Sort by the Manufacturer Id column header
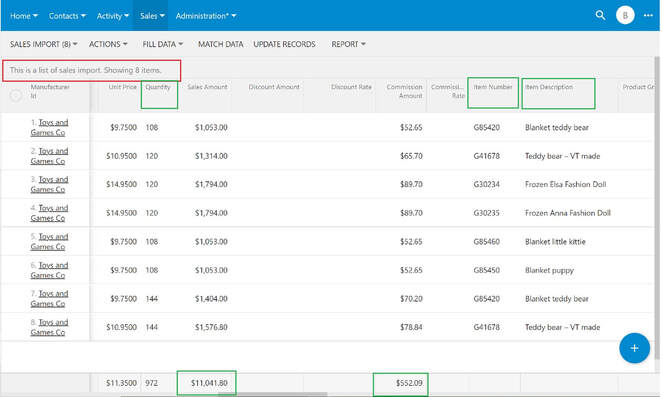 (50, 91)
